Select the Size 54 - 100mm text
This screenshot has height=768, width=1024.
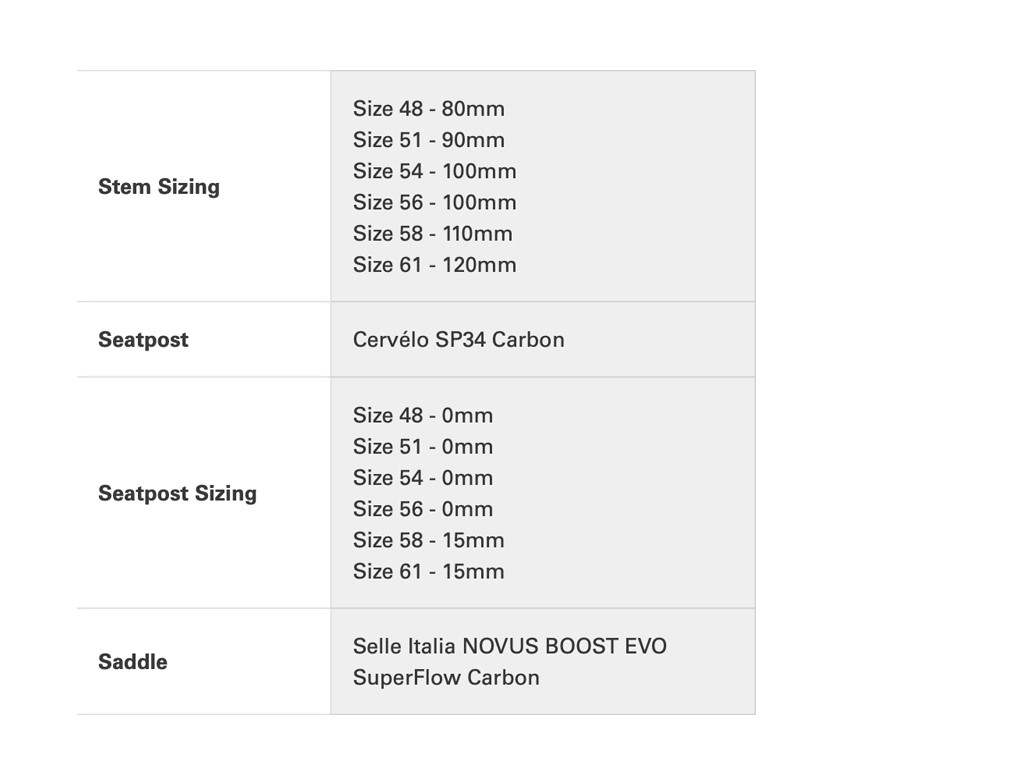(x=434, y=171)
